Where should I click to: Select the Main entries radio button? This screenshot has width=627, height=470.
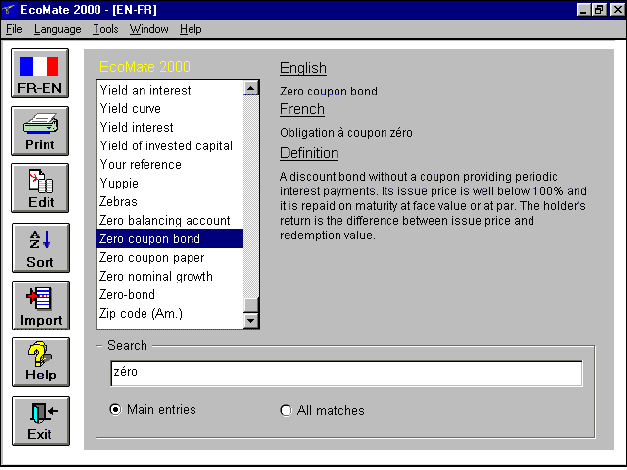coord(116,410)
